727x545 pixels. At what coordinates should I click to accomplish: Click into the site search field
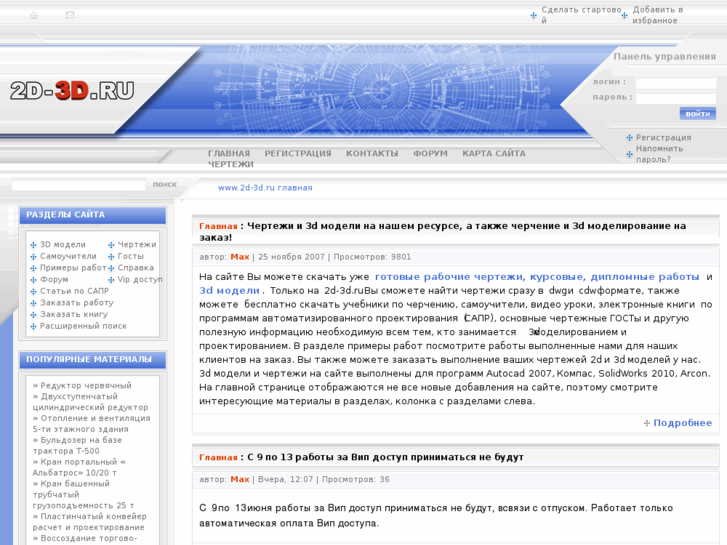pos(78,185)
